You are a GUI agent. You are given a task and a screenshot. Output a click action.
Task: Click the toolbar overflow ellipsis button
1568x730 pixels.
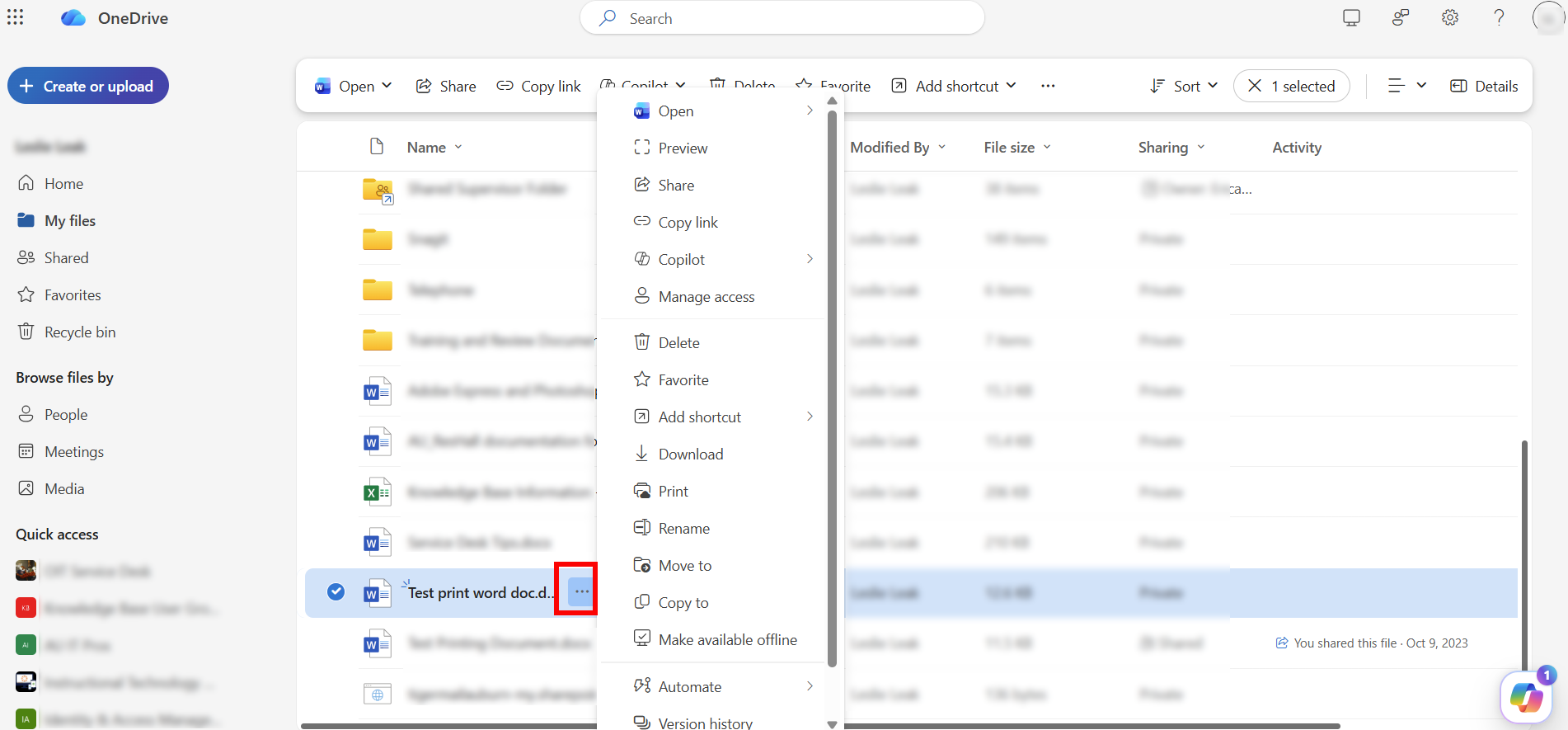pyautogui.click(x=1048, y=86)
